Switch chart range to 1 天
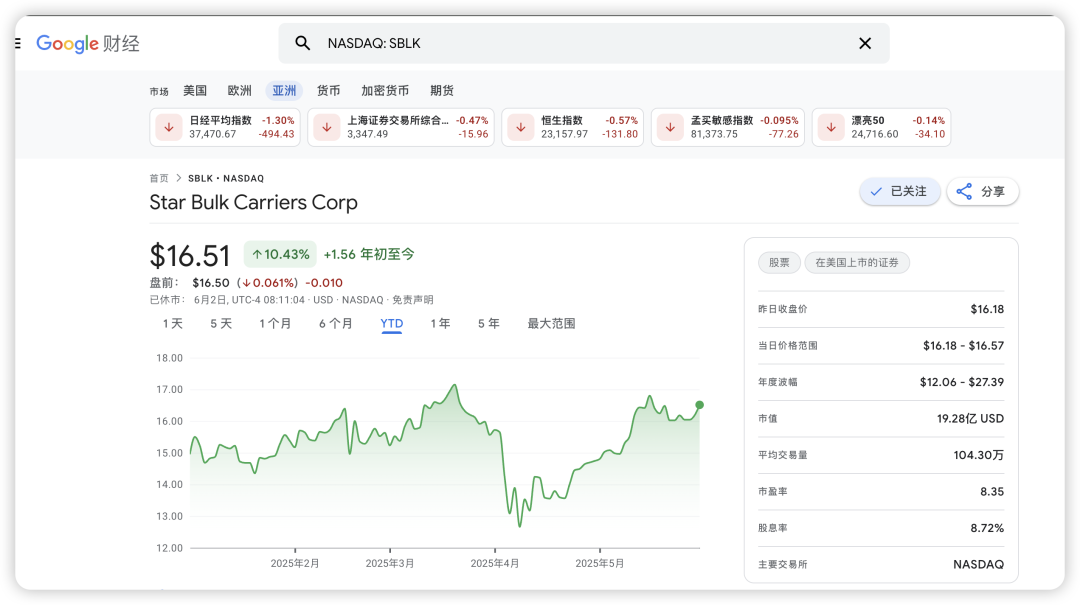This screenshot has height=605, width=1080. point(173,324)
